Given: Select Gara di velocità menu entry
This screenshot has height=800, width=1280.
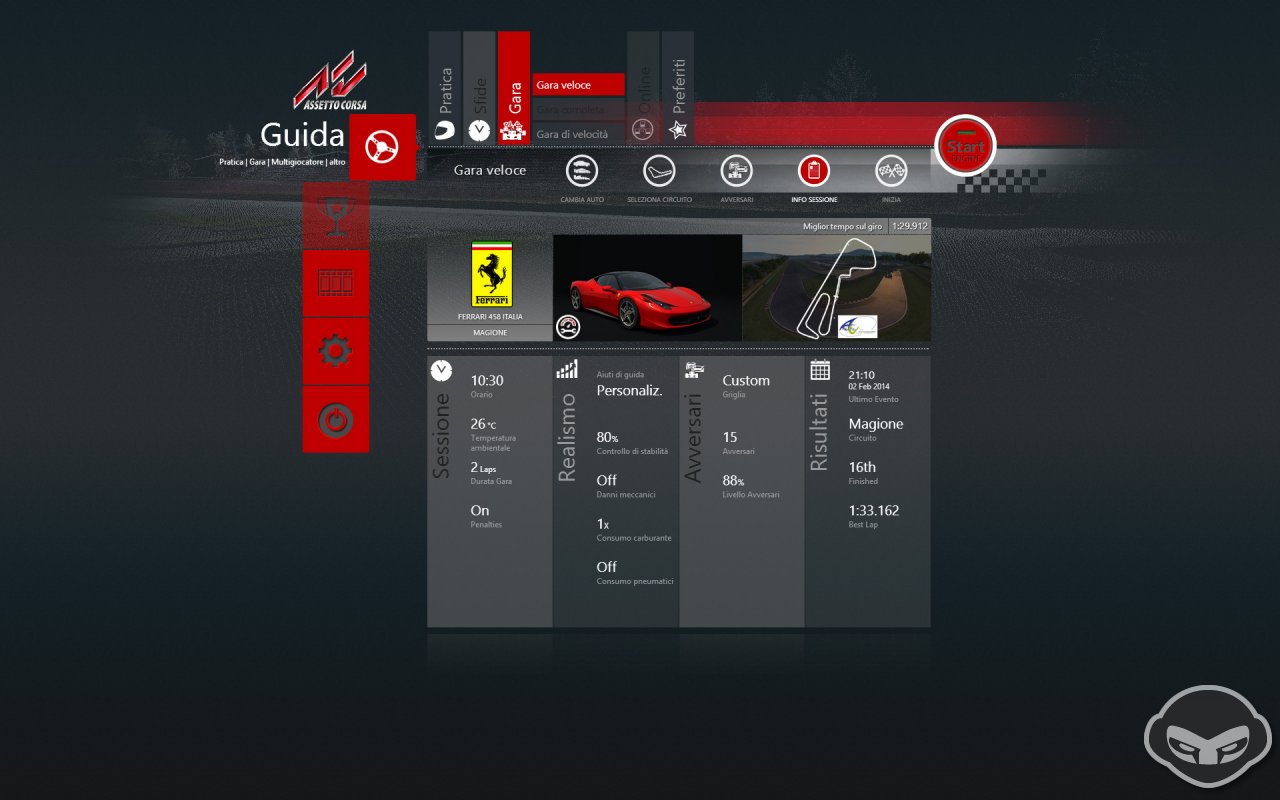Looking at the screenshot, I should (578, 133).
